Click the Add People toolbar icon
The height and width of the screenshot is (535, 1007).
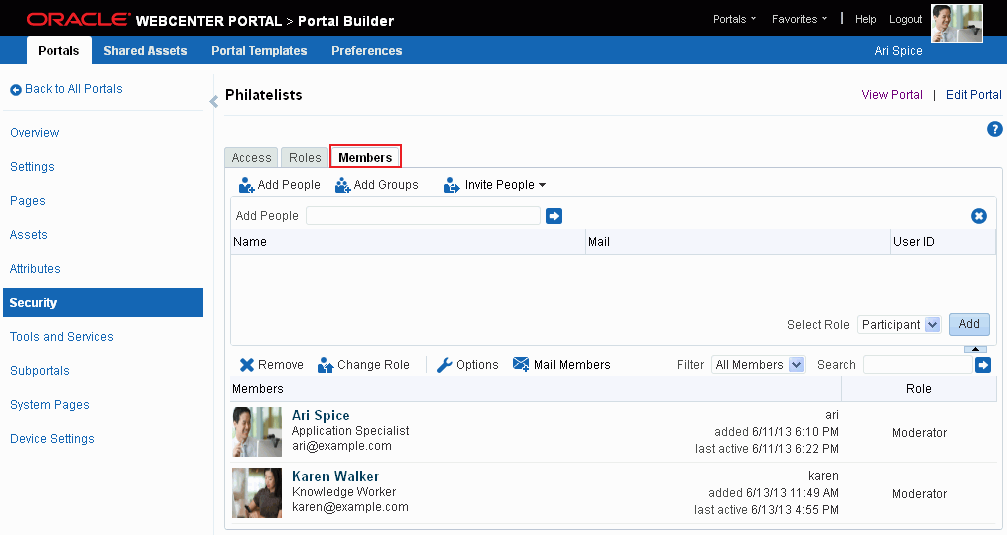coord(246,185)
